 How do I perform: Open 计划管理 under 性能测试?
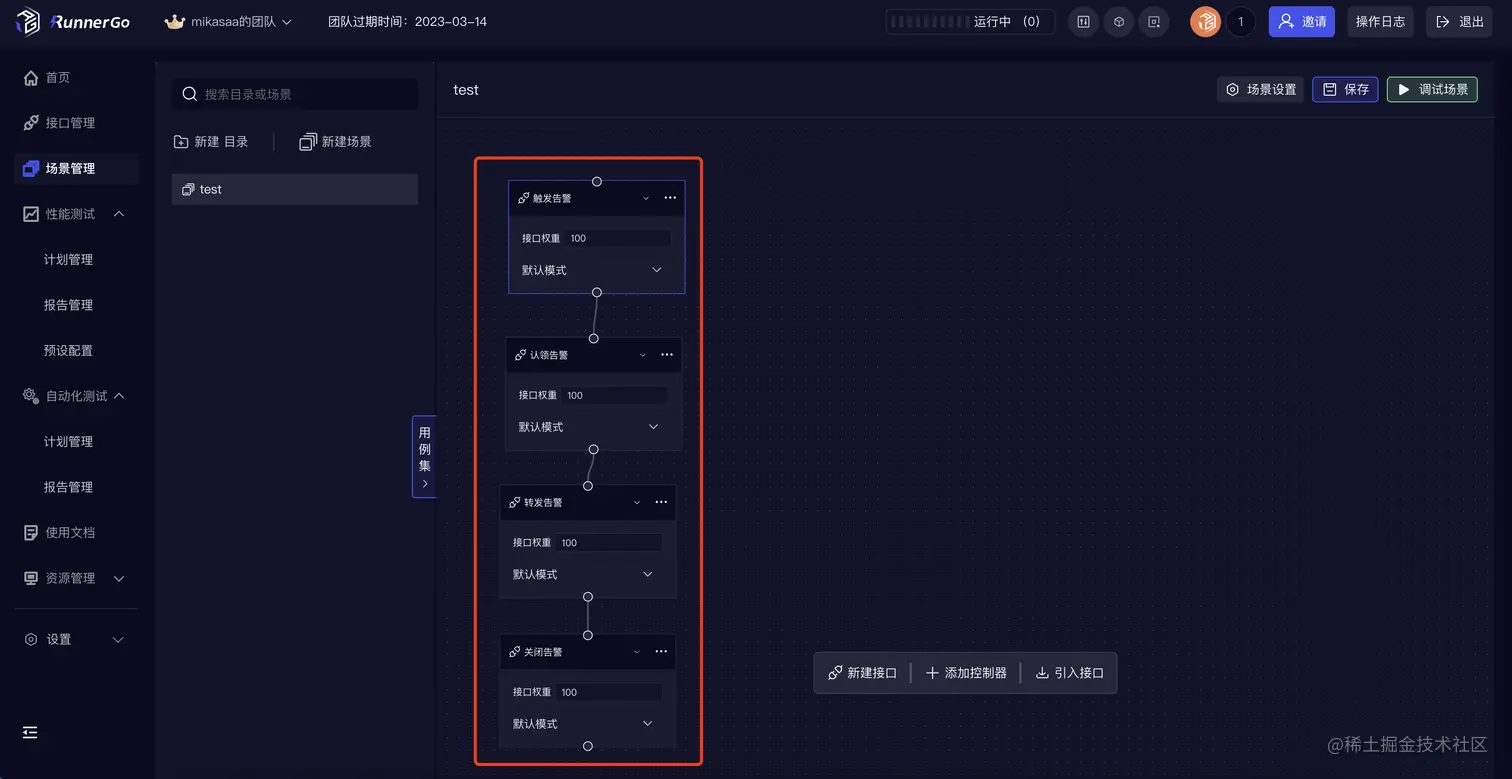[68, 259]
